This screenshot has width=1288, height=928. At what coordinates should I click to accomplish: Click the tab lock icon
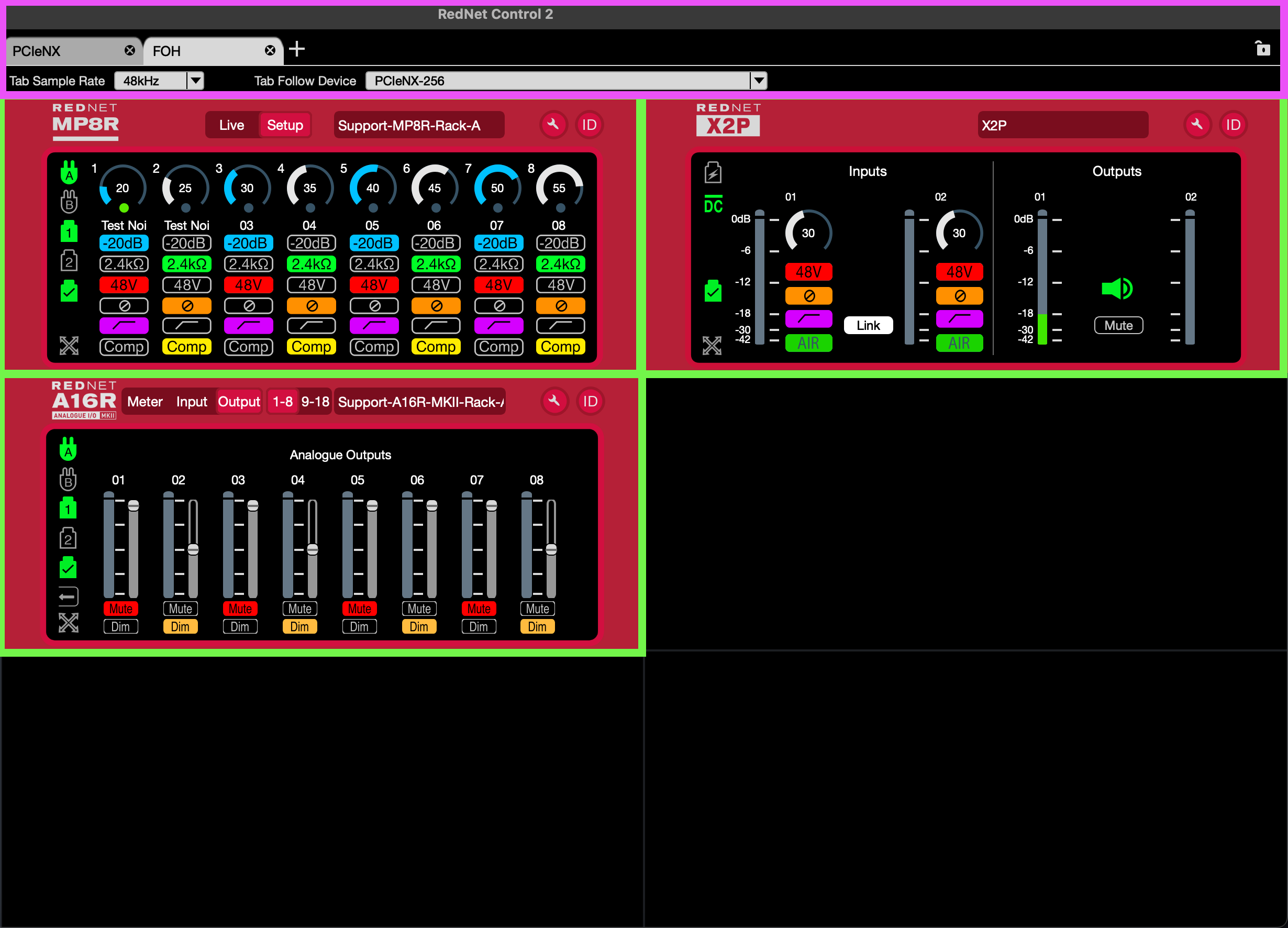[1262, 49]
